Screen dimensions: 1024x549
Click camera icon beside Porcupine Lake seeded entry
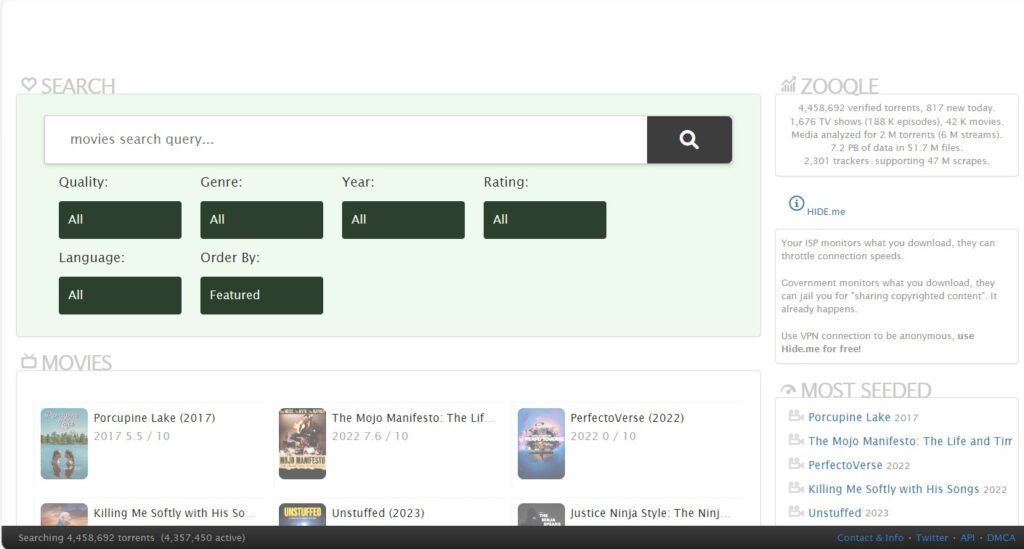click(x=795, y=416)
